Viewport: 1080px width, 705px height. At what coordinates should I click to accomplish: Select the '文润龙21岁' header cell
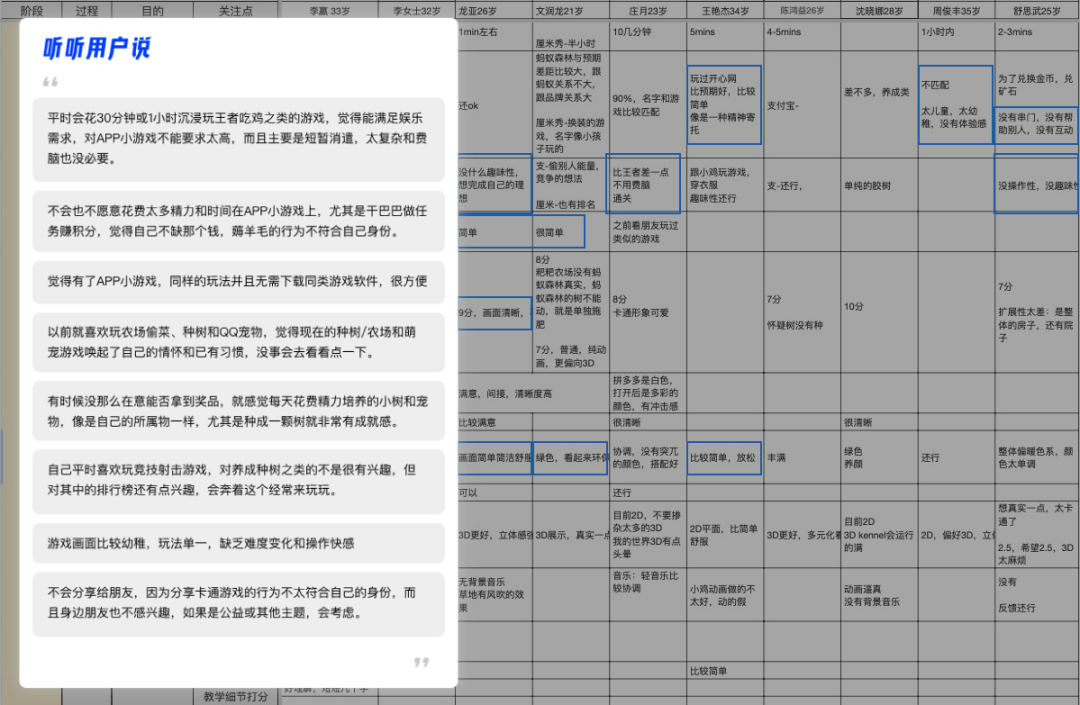coord(571,10)
